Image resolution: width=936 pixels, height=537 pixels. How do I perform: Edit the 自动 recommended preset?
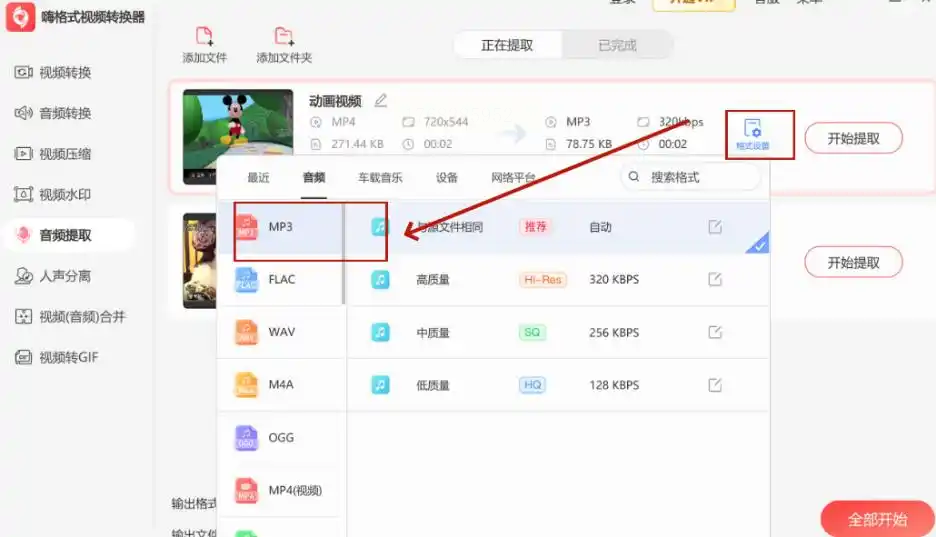pos(715,227)
